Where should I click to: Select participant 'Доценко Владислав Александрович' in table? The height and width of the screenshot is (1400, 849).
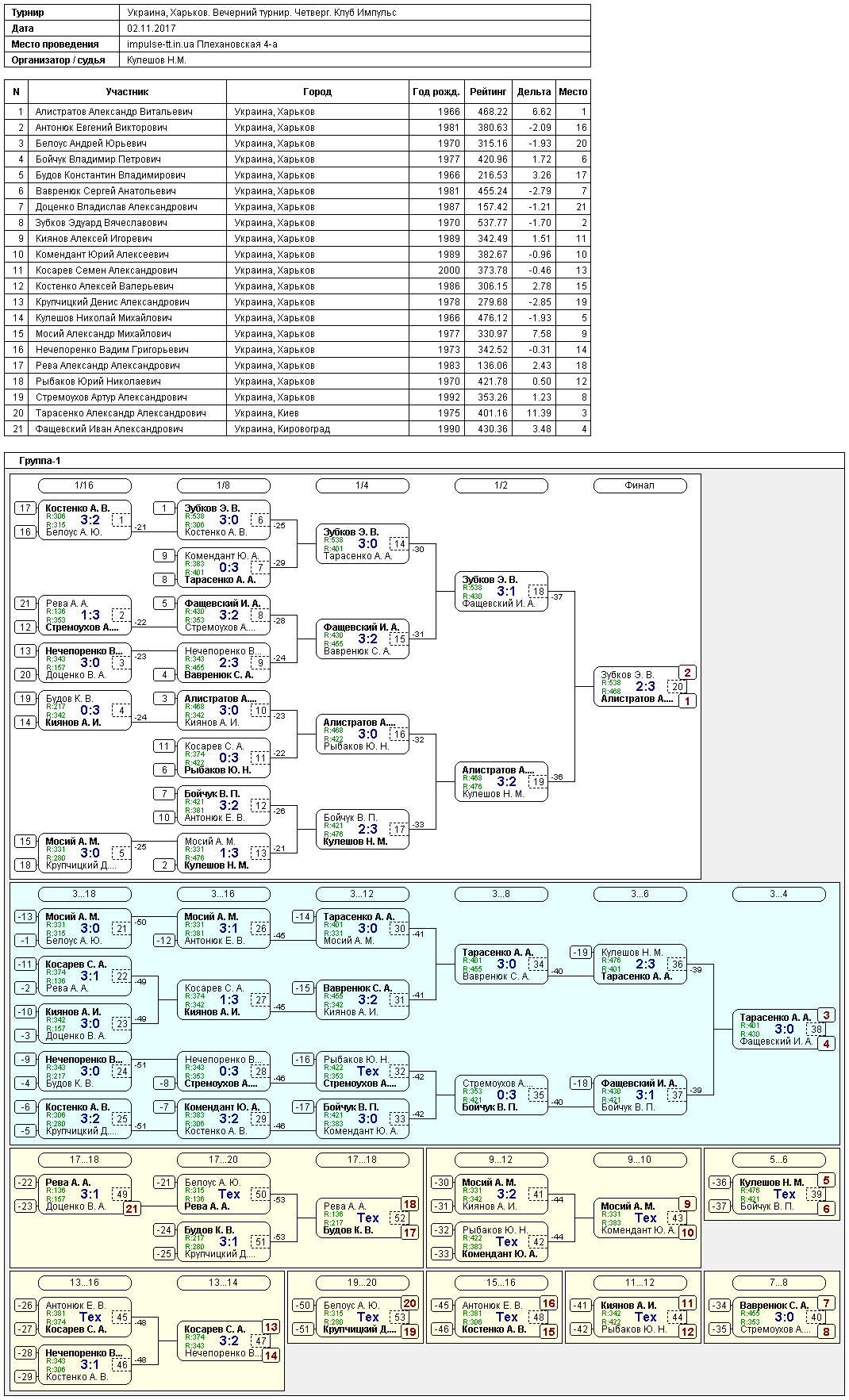117,207
